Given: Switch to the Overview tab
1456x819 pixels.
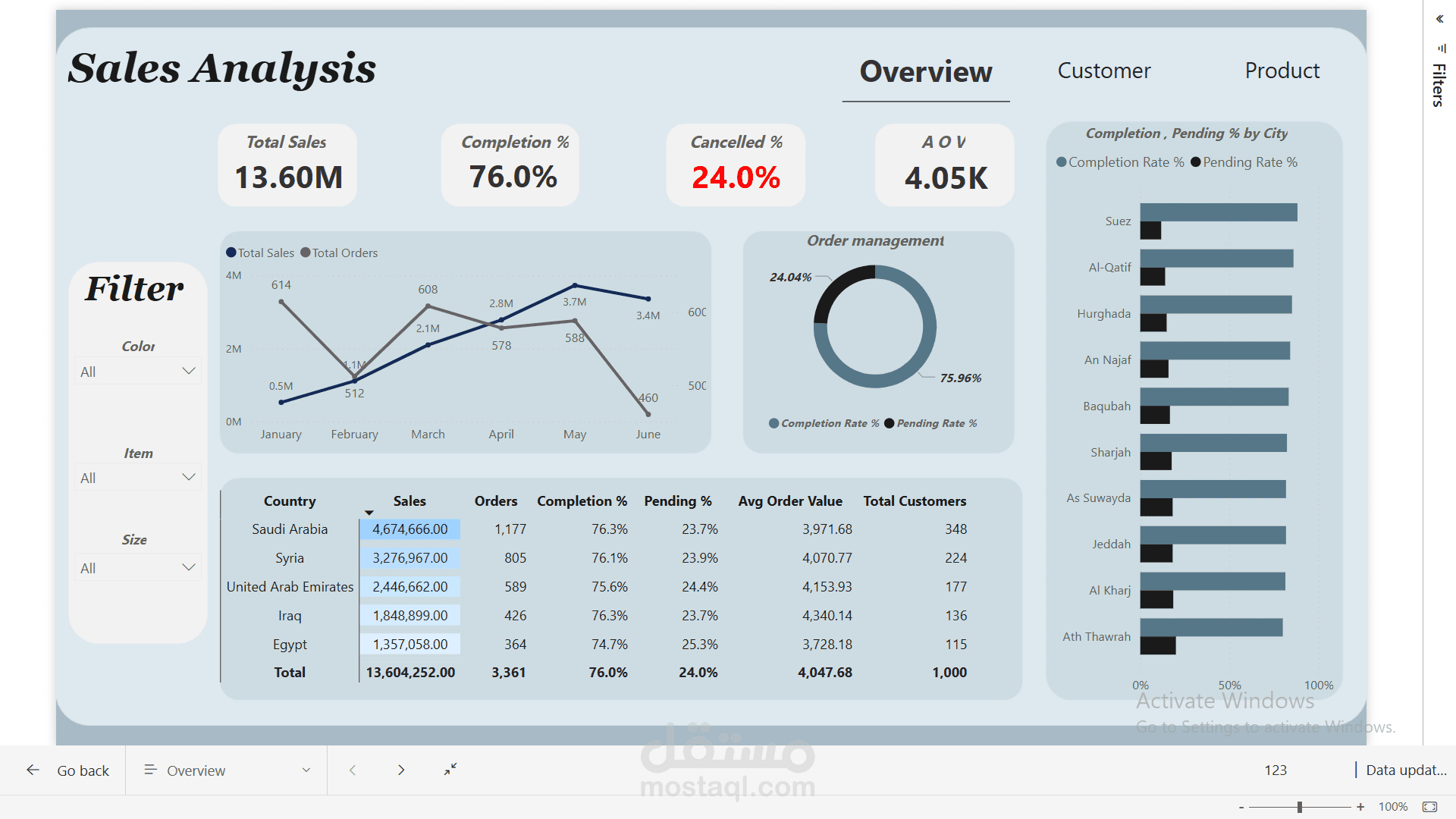Looking at the screenshot, I should pyautogui.click(x=925, y=71).
